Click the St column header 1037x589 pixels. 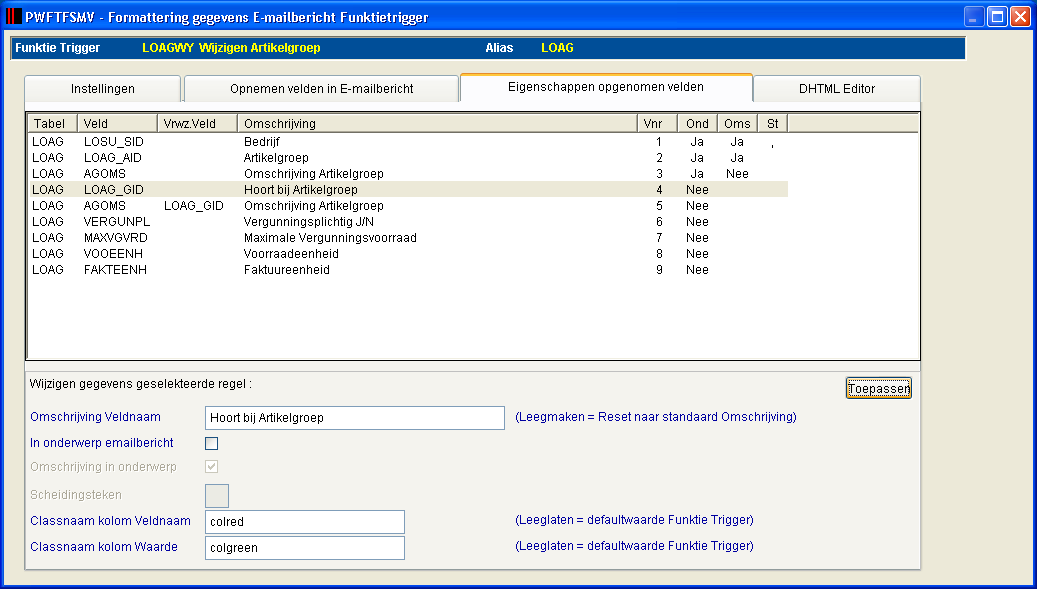point(772,124)
